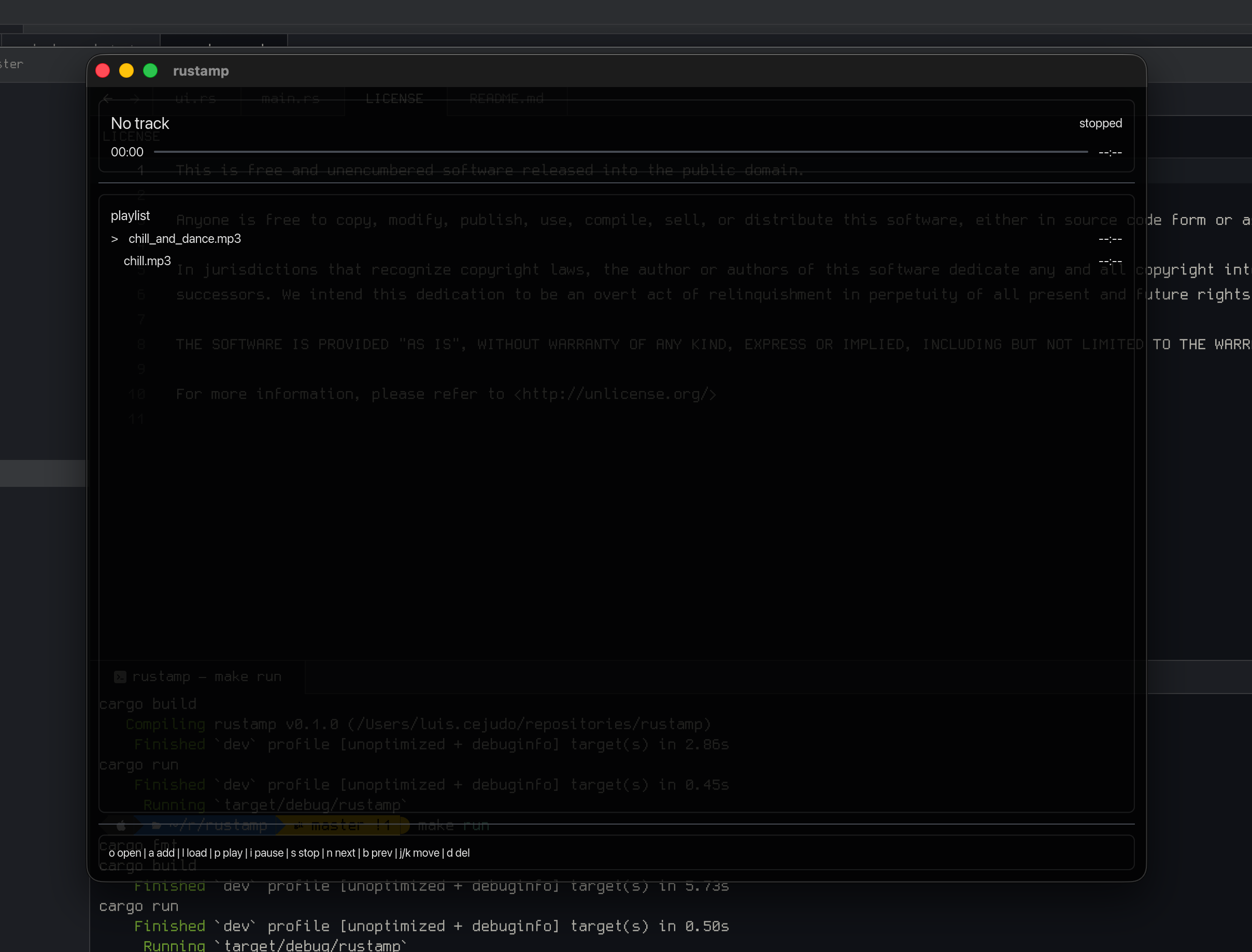Screen dimensions: 1252x952
Task: Click the 'stopped' playback status label
Action: pyautogui.click(x=1100, y=123)
